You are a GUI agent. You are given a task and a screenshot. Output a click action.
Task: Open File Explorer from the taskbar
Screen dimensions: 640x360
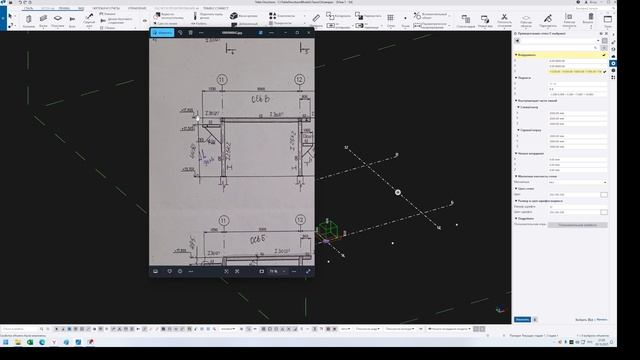18,342
